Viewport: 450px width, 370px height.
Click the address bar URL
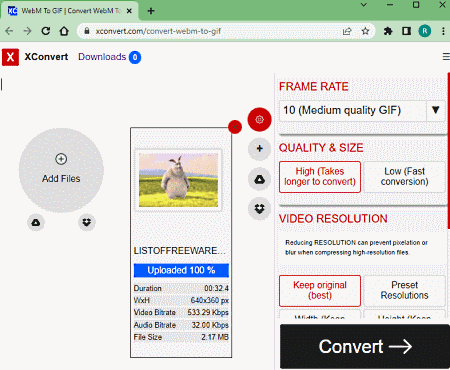[158, 31]
